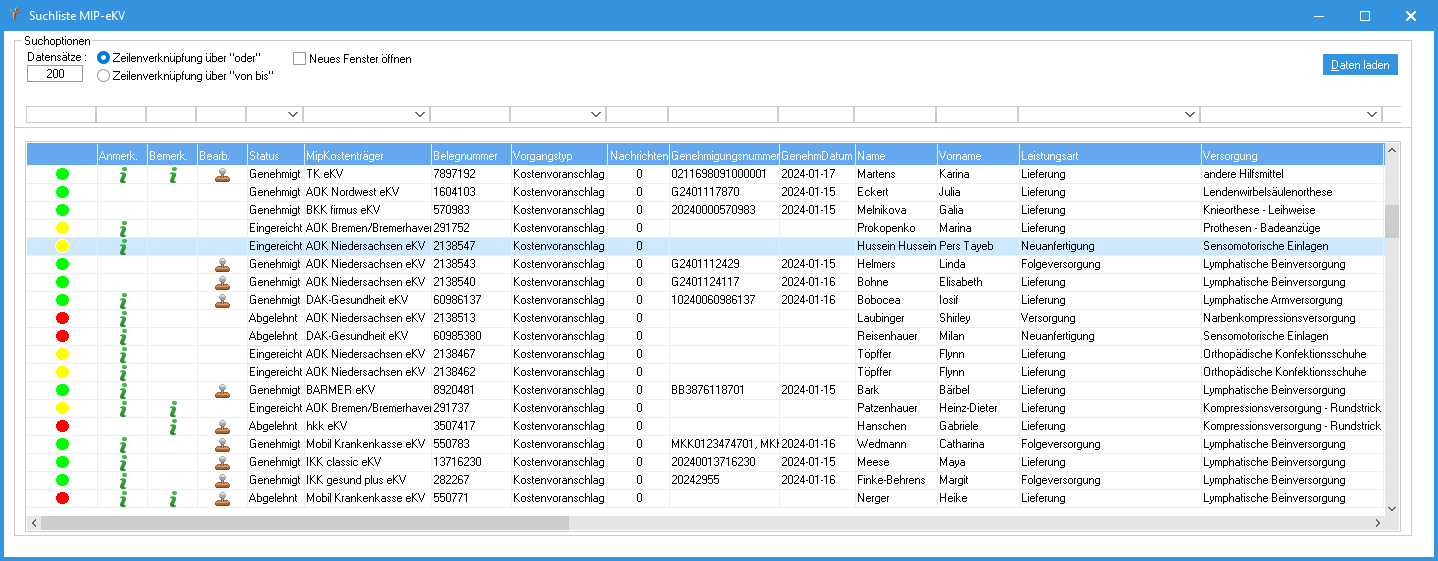Click the stamp icon in the Martens row

tap(222, 174)
